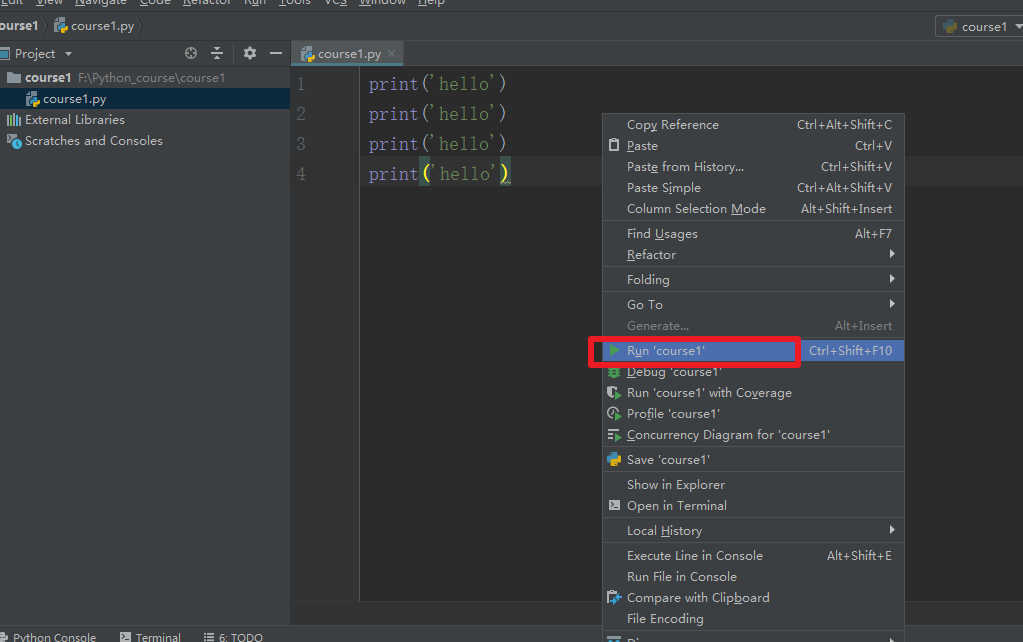This screenshot has width=1023, height=642.
Task: Click the Profile icon for course1
Action: (614, 414)
